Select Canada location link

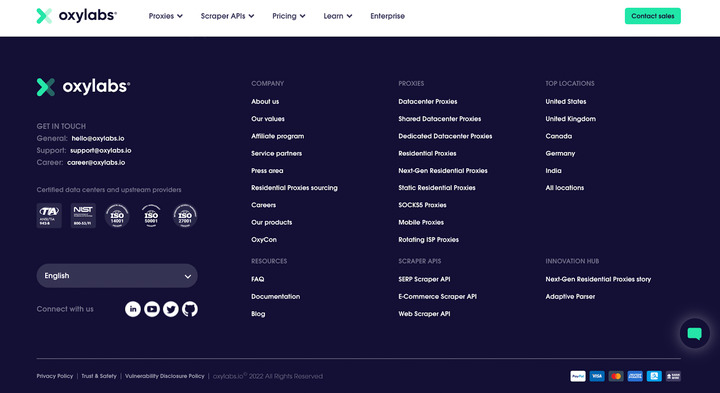point(558,136)
